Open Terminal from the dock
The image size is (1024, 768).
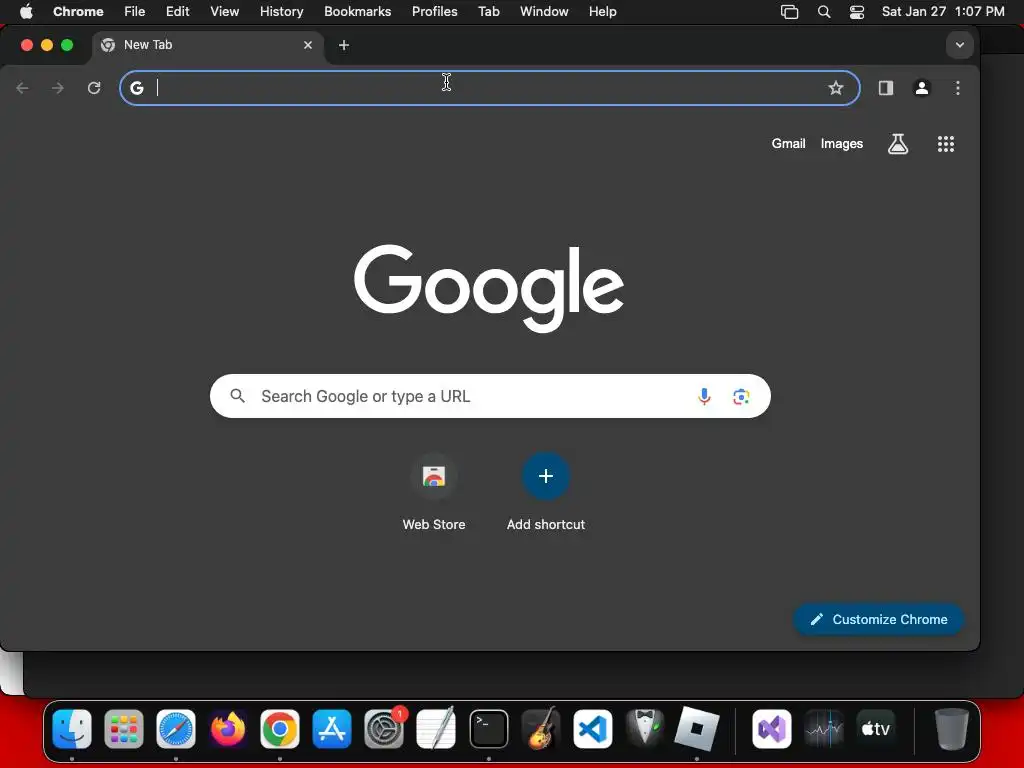pyautogui.click(x=488, y=729)
